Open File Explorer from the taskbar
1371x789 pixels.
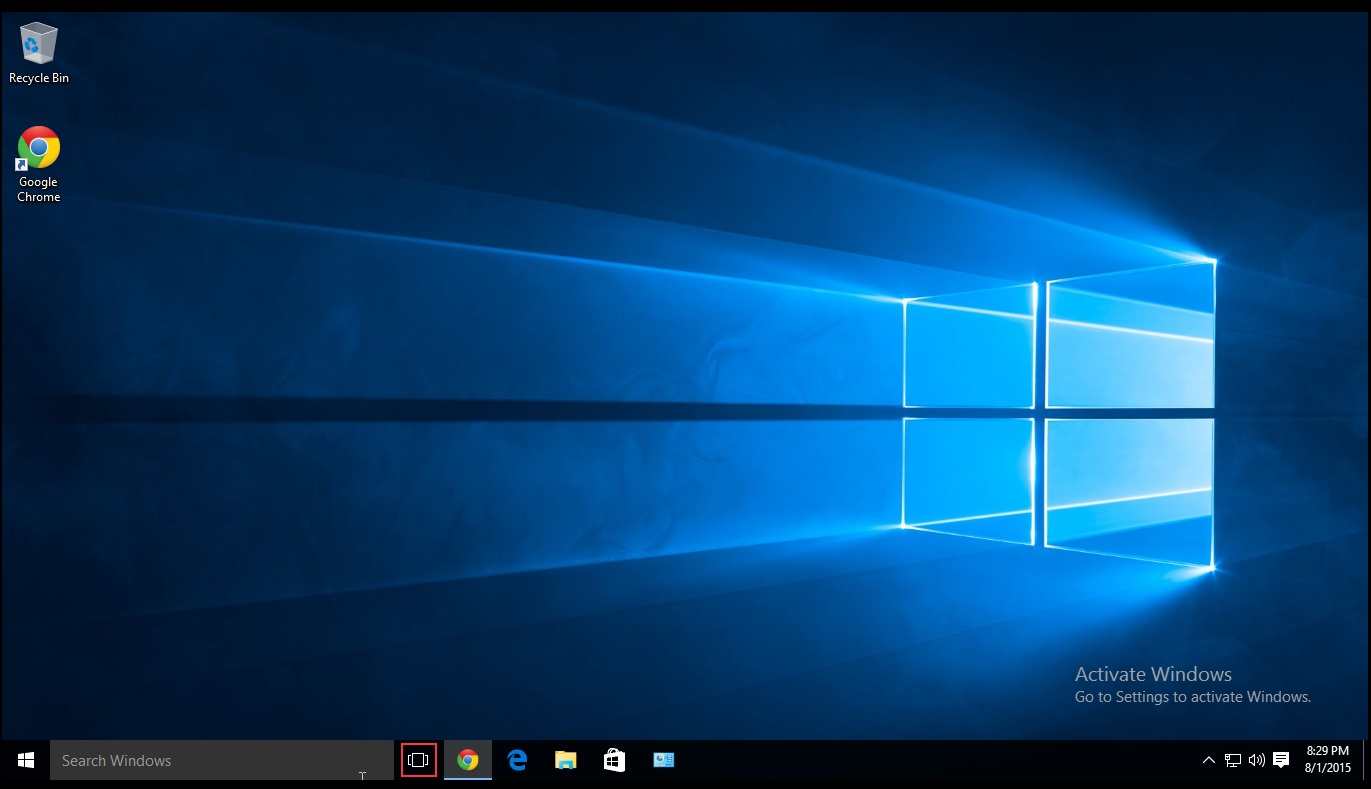(565, 760)
